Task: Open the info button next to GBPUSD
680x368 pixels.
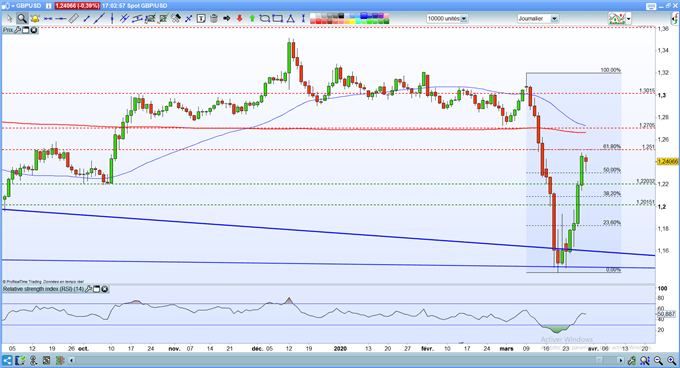Action: (x=49, y=6)
